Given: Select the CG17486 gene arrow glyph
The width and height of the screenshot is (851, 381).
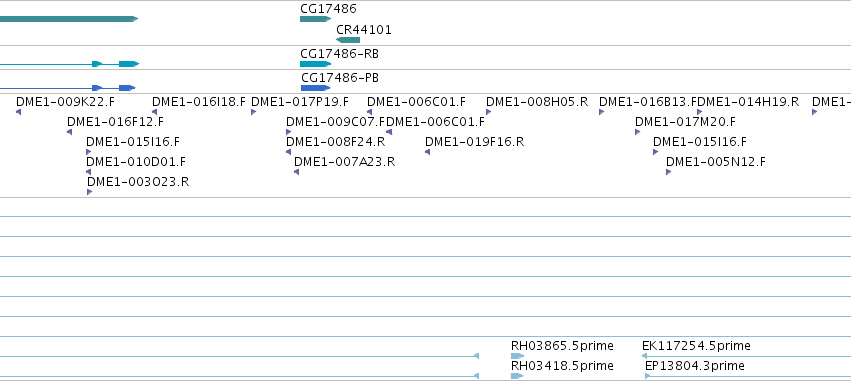Looking at the screenshot, I should (315, 19).
